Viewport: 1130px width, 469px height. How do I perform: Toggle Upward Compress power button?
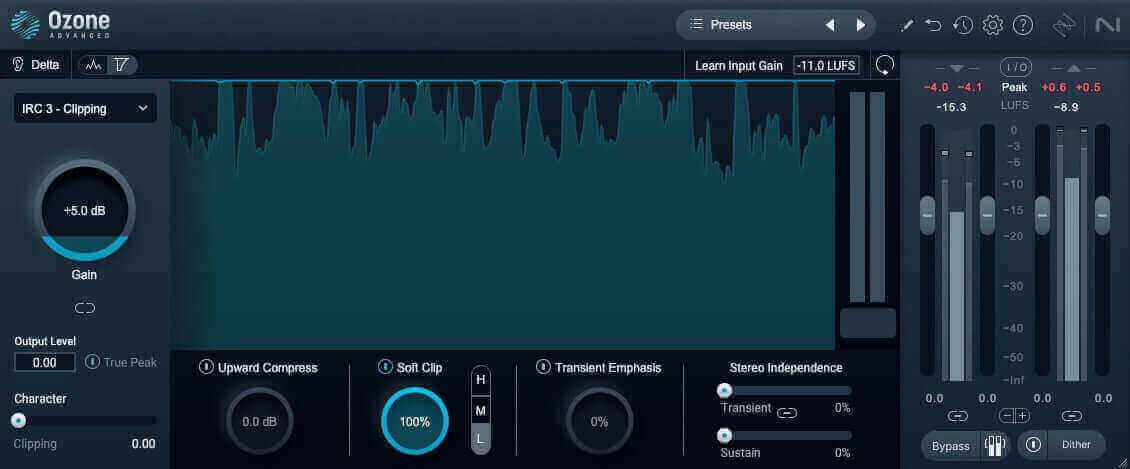[205, 367]
